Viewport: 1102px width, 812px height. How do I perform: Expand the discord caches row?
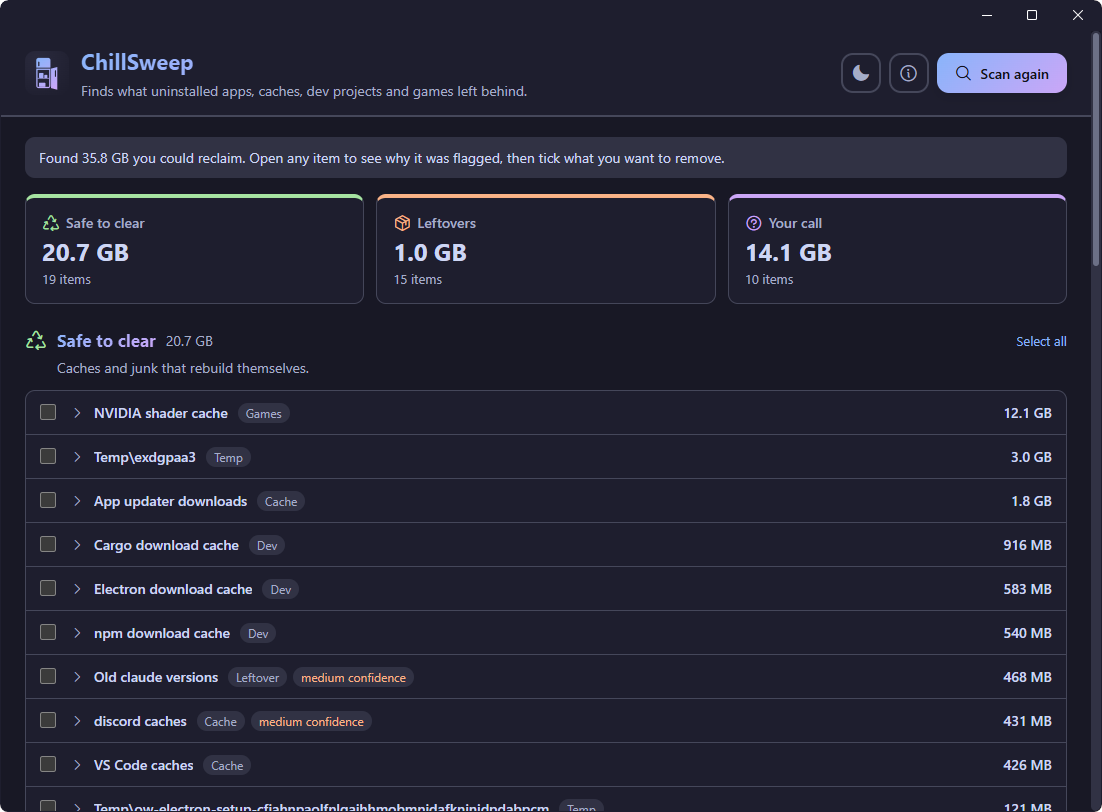tap(77, 721)
